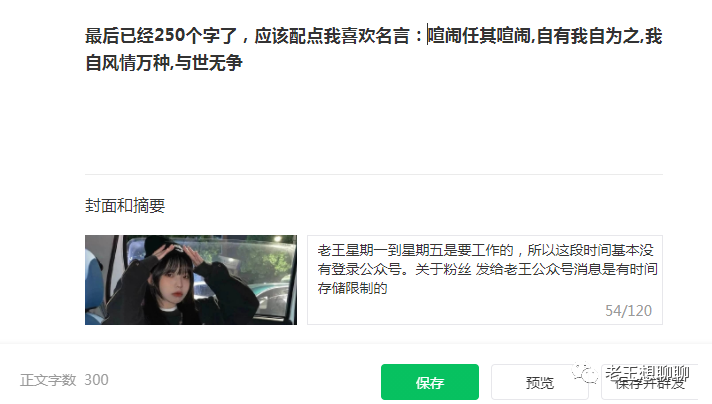
Task: Click the summary text line starting 老王星期一
Action: pyautogui.click(x=485, y=250)
